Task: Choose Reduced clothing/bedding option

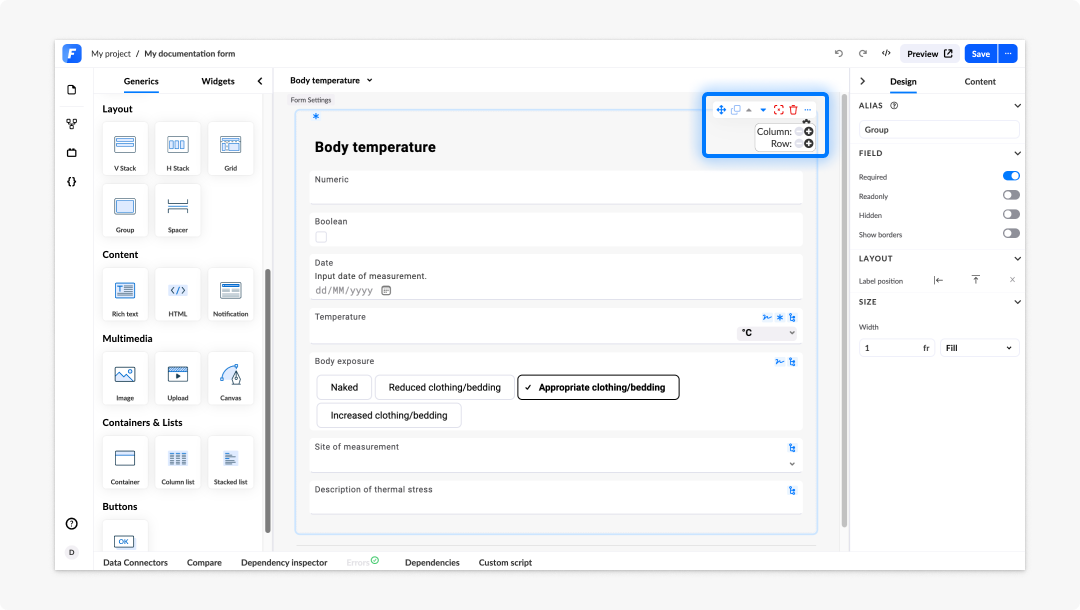Action: (x=445, y=388)
